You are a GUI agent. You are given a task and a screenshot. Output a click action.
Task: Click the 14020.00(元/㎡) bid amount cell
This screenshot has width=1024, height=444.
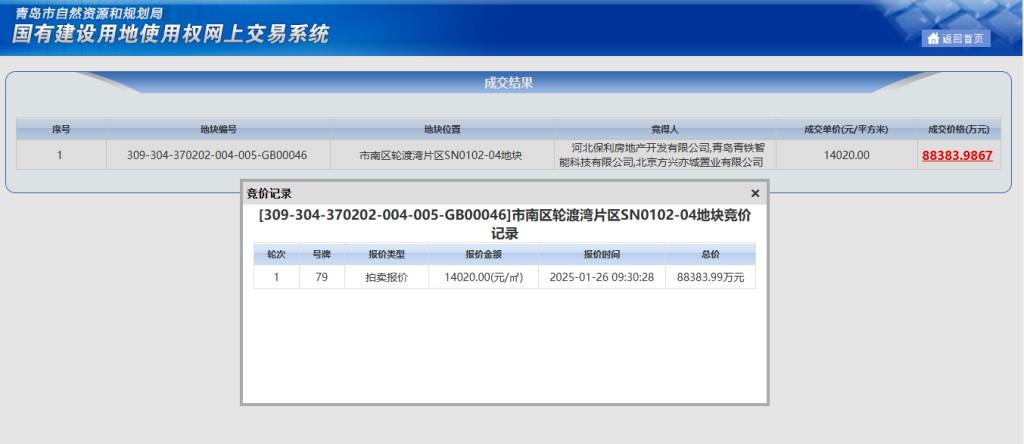[x=483, y=277]
